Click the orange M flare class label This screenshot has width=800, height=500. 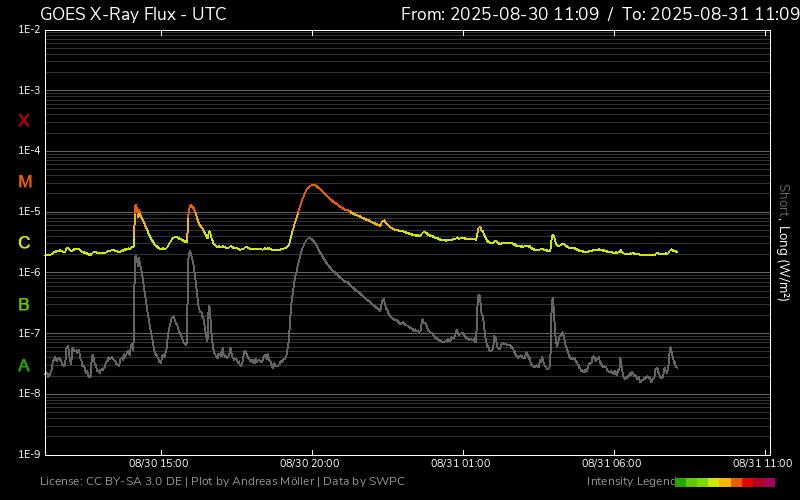(x=25, y=182)
